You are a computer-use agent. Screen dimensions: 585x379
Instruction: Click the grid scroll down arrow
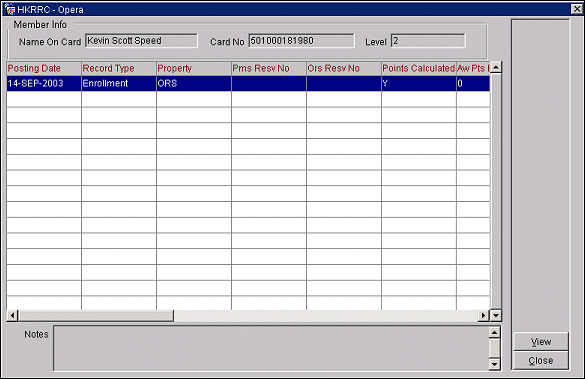point(496,316)
